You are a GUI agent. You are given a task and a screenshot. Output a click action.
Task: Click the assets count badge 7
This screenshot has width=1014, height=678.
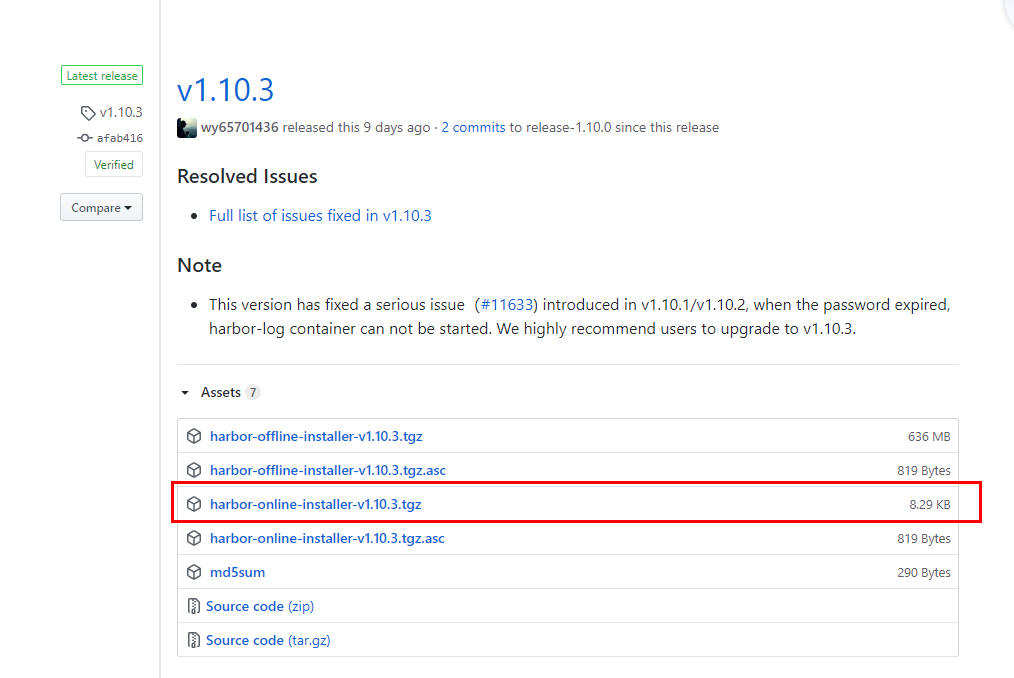point(253,393)
